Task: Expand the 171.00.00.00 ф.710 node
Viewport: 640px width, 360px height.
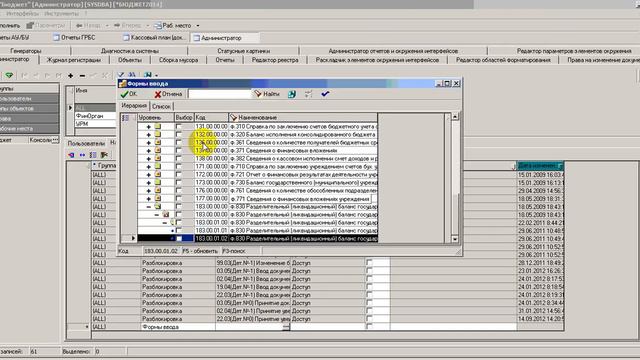Action: coord(149,167)
